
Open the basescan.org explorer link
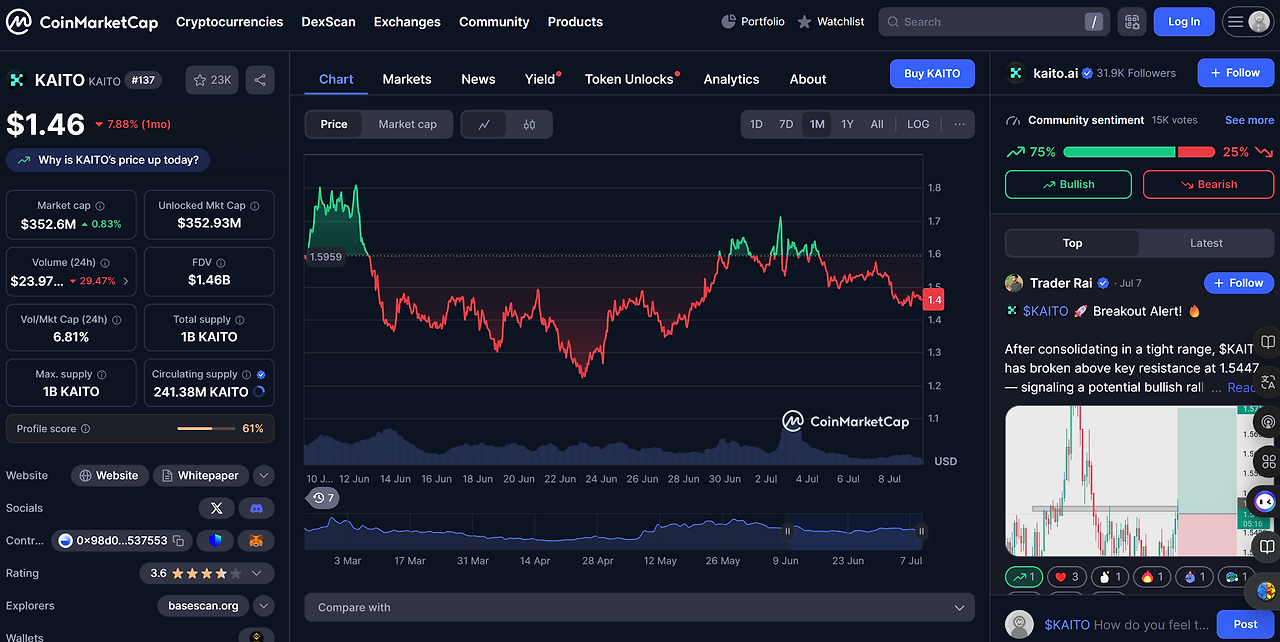pyautogui.click(x=203, y=606)
